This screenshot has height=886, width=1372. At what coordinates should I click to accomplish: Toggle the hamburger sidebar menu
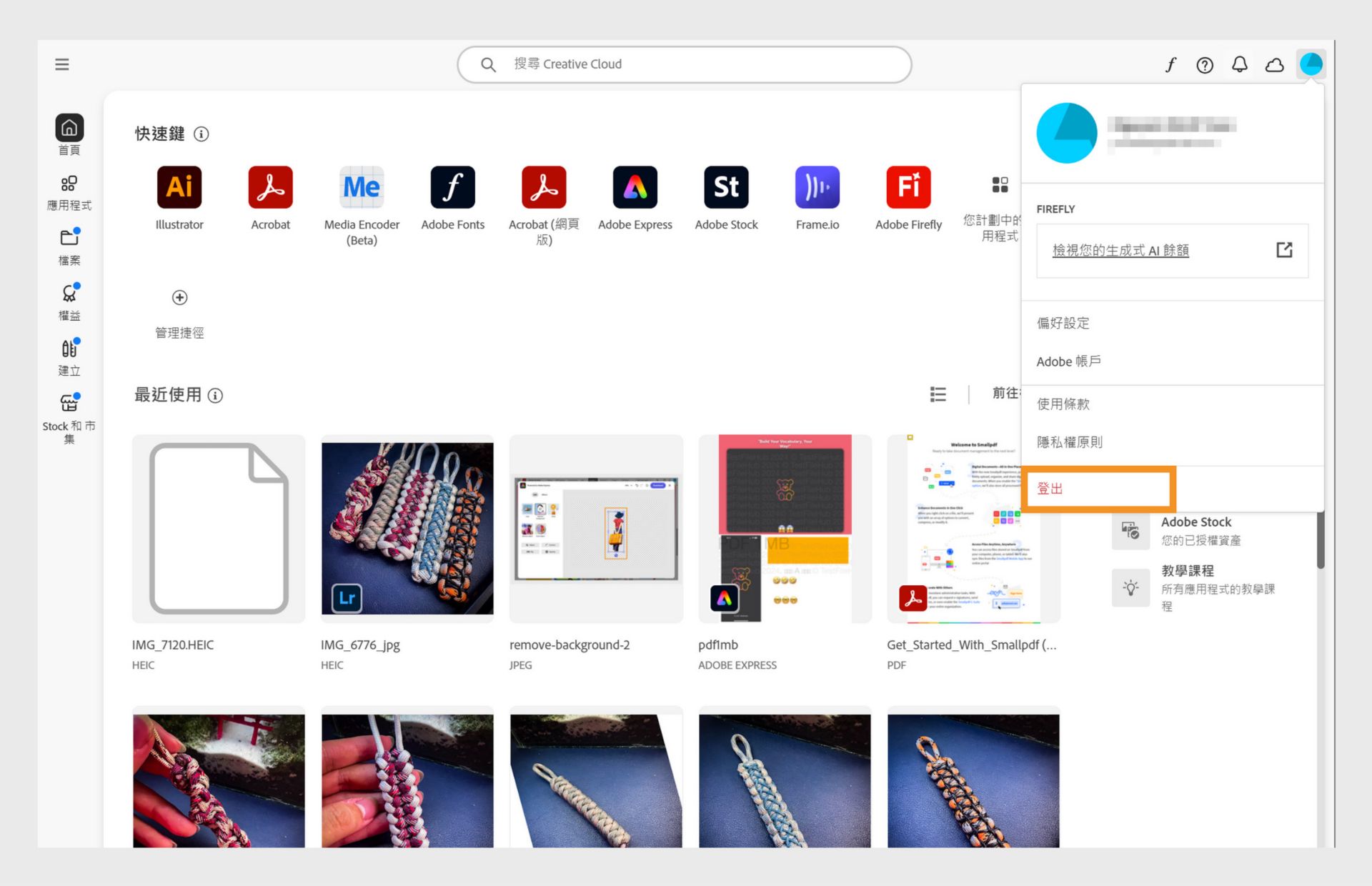[62, 64]
